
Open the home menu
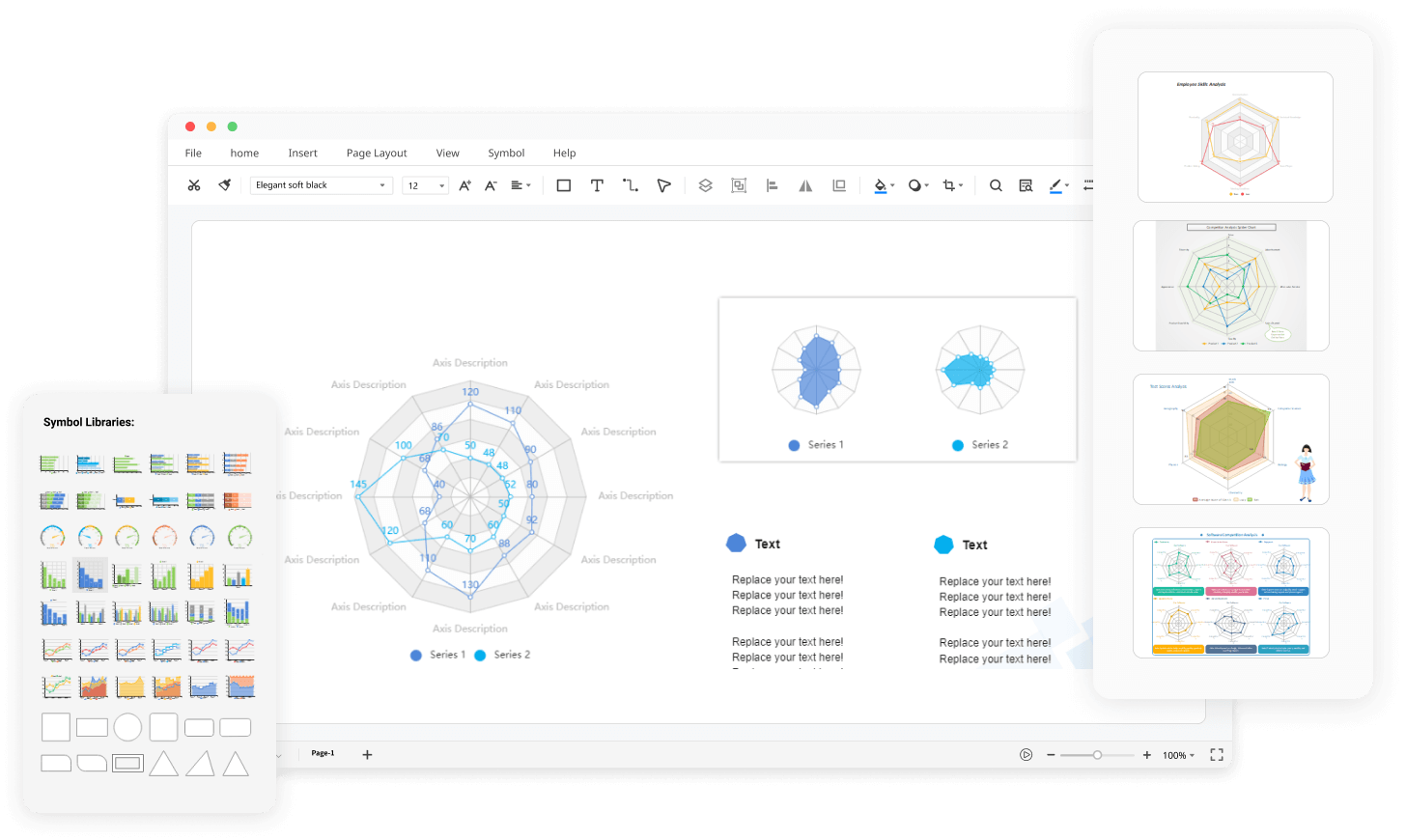point(244,154)
